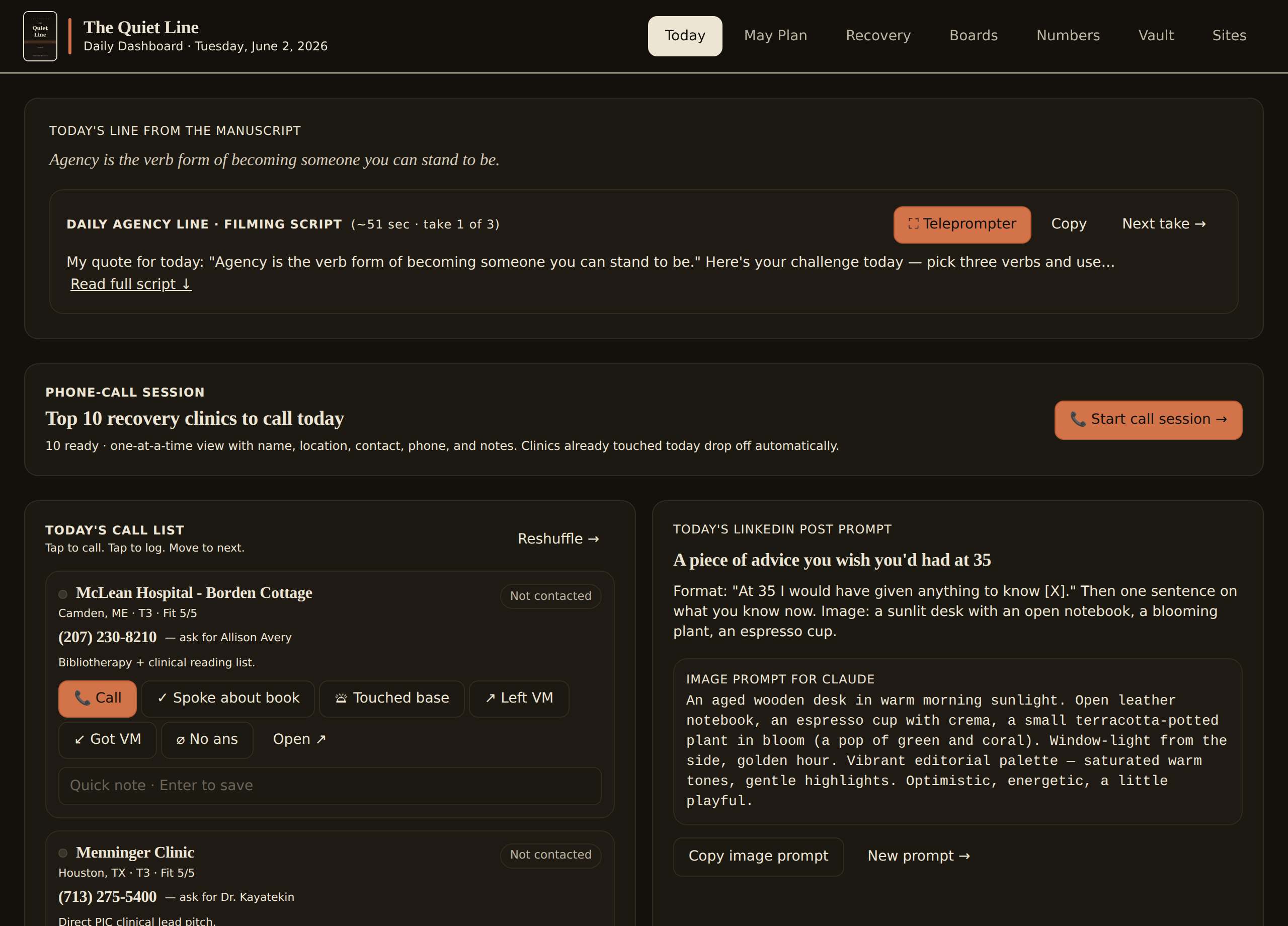Open the Today tab

pos(685,36)
